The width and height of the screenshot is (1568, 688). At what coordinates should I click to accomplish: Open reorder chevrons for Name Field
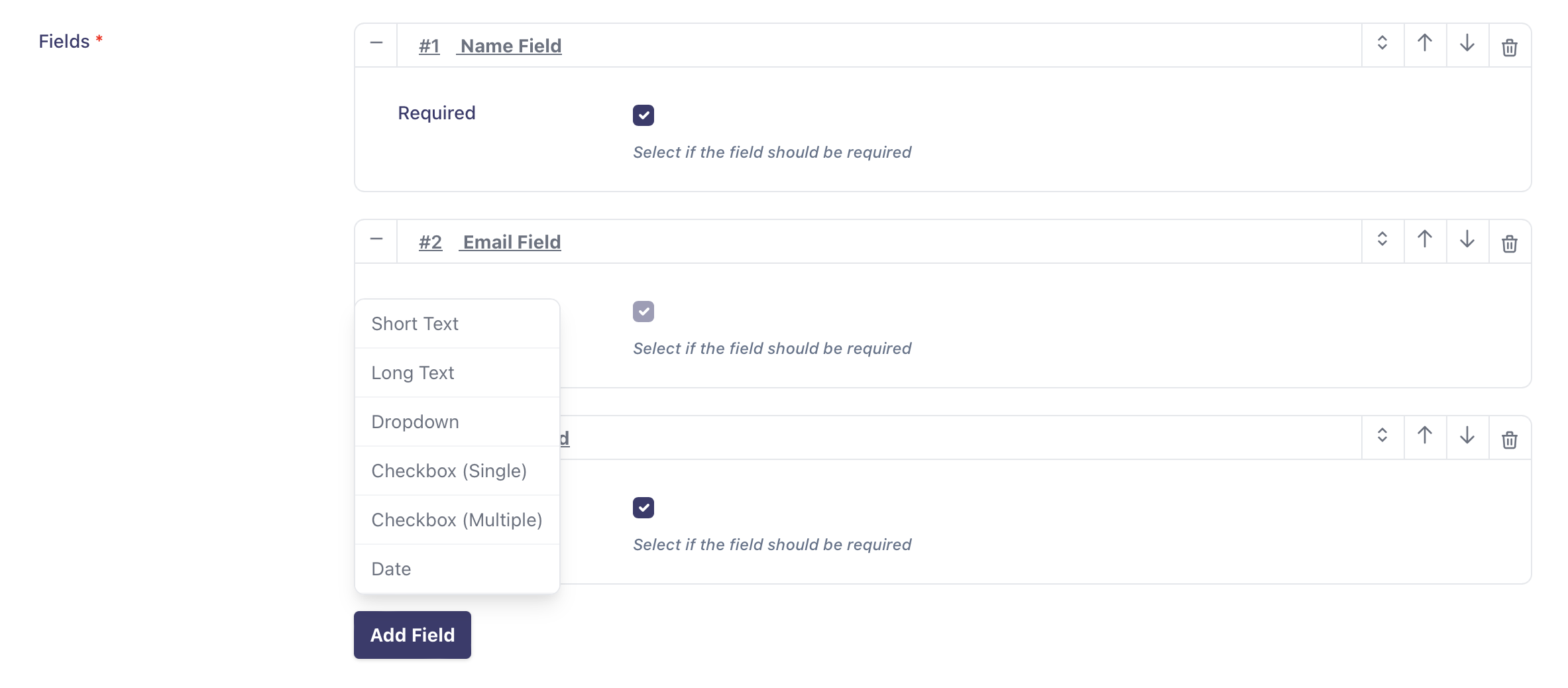click(x=1382, y=44)
